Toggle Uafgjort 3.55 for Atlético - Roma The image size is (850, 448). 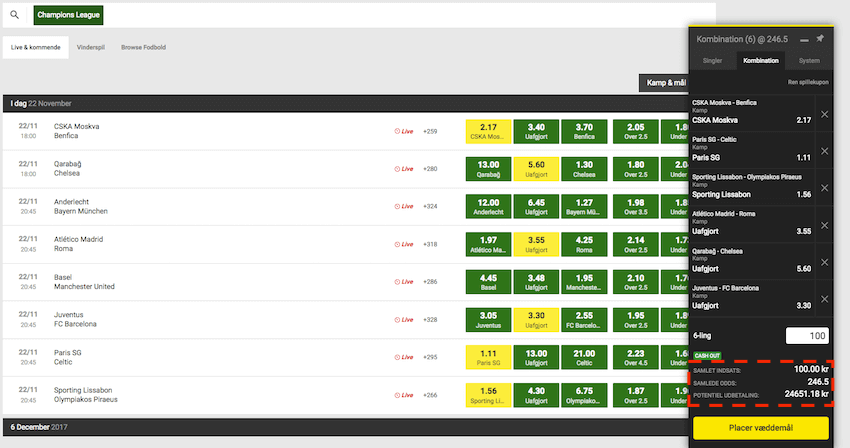536,244
